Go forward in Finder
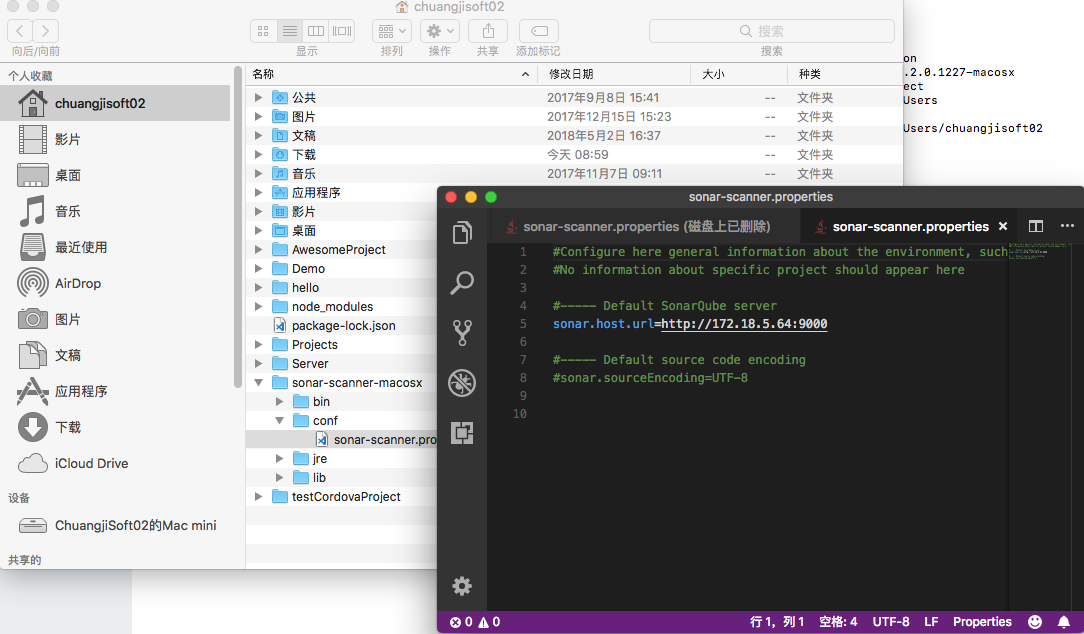Viewport: 1084px width, 634px height. tap(46, 31)
